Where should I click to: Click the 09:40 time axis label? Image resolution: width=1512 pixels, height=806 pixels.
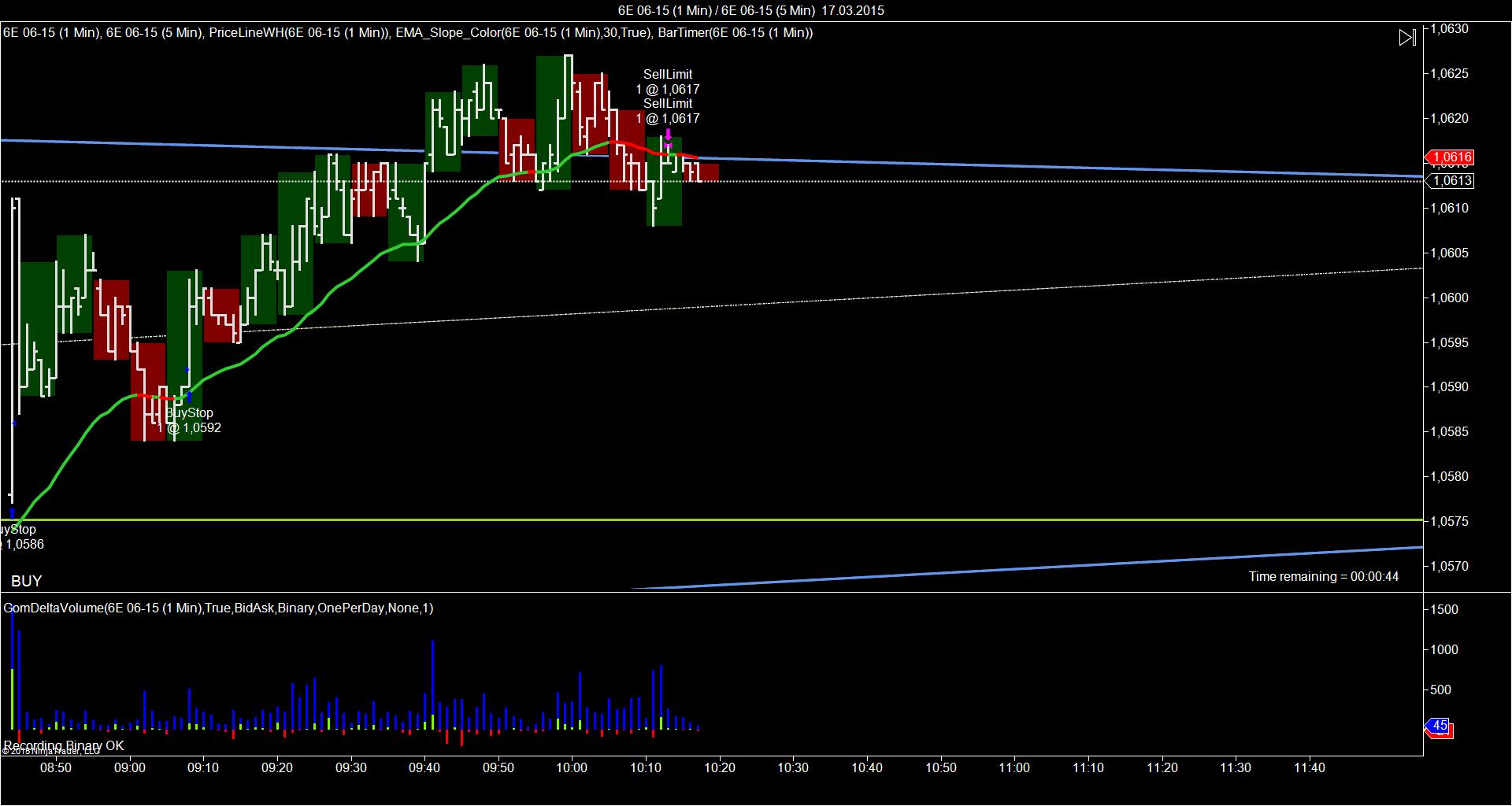[x=424, y=768]
